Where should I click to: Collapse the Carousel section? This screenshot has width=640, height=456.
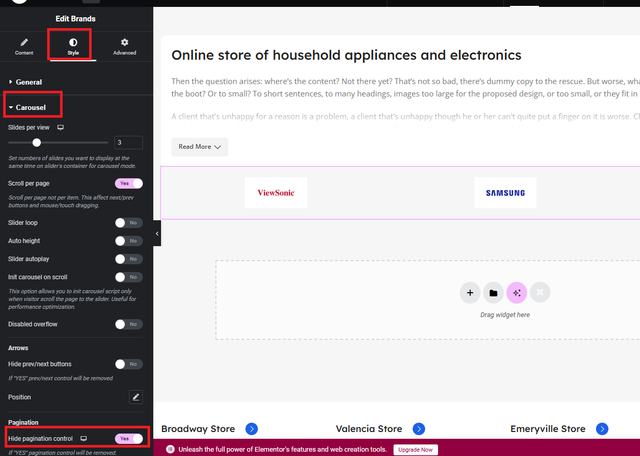coord(27,107)
